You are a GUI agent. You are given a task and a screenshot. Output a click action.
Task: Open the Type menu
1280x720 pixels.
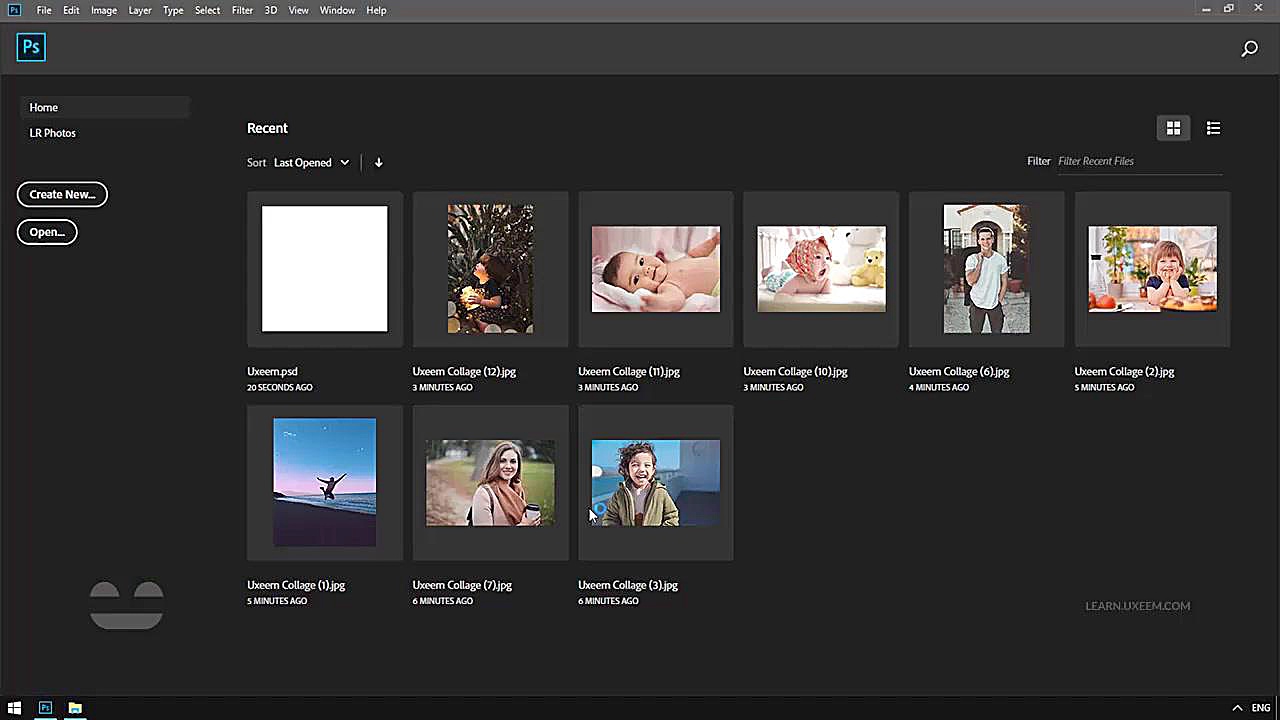(173, 10)
